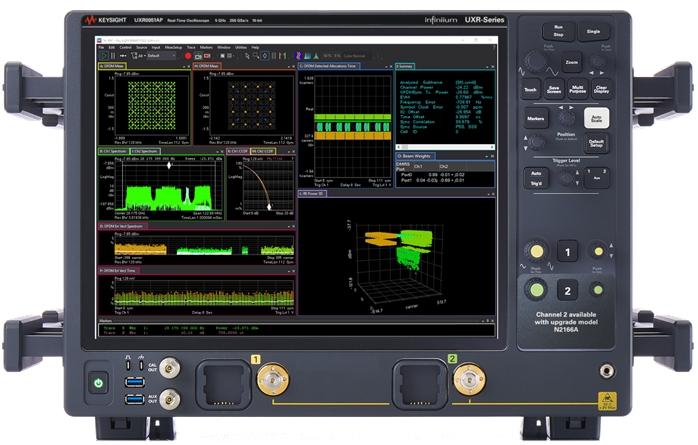
Task: Click the recording playback camera icon
Action: pyautogui.click(x=207, y=56)
